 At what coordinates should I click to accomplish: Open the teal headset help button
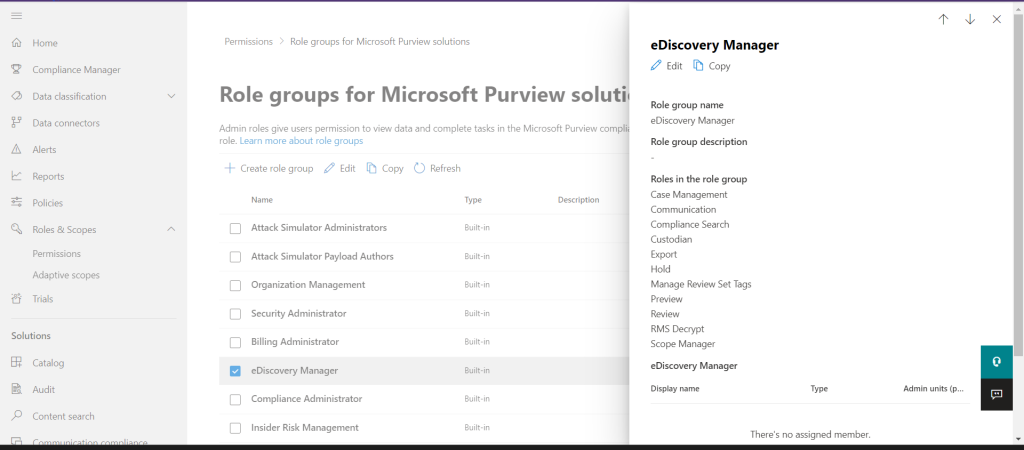click(x=997, y=362)
